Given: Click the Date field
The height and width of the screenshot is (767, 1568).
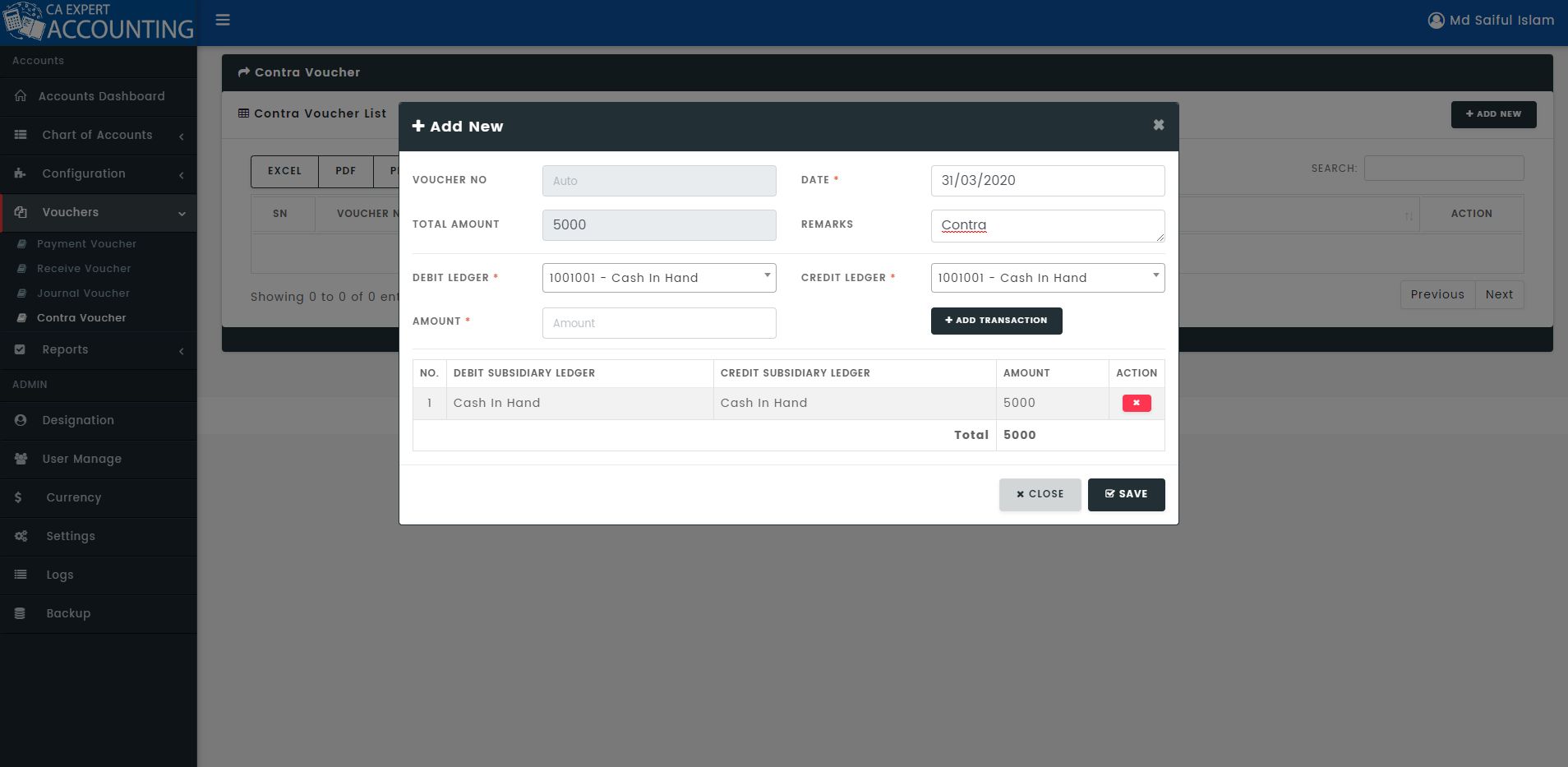Looking at the screenshot, I should (x=1048, y=181).
